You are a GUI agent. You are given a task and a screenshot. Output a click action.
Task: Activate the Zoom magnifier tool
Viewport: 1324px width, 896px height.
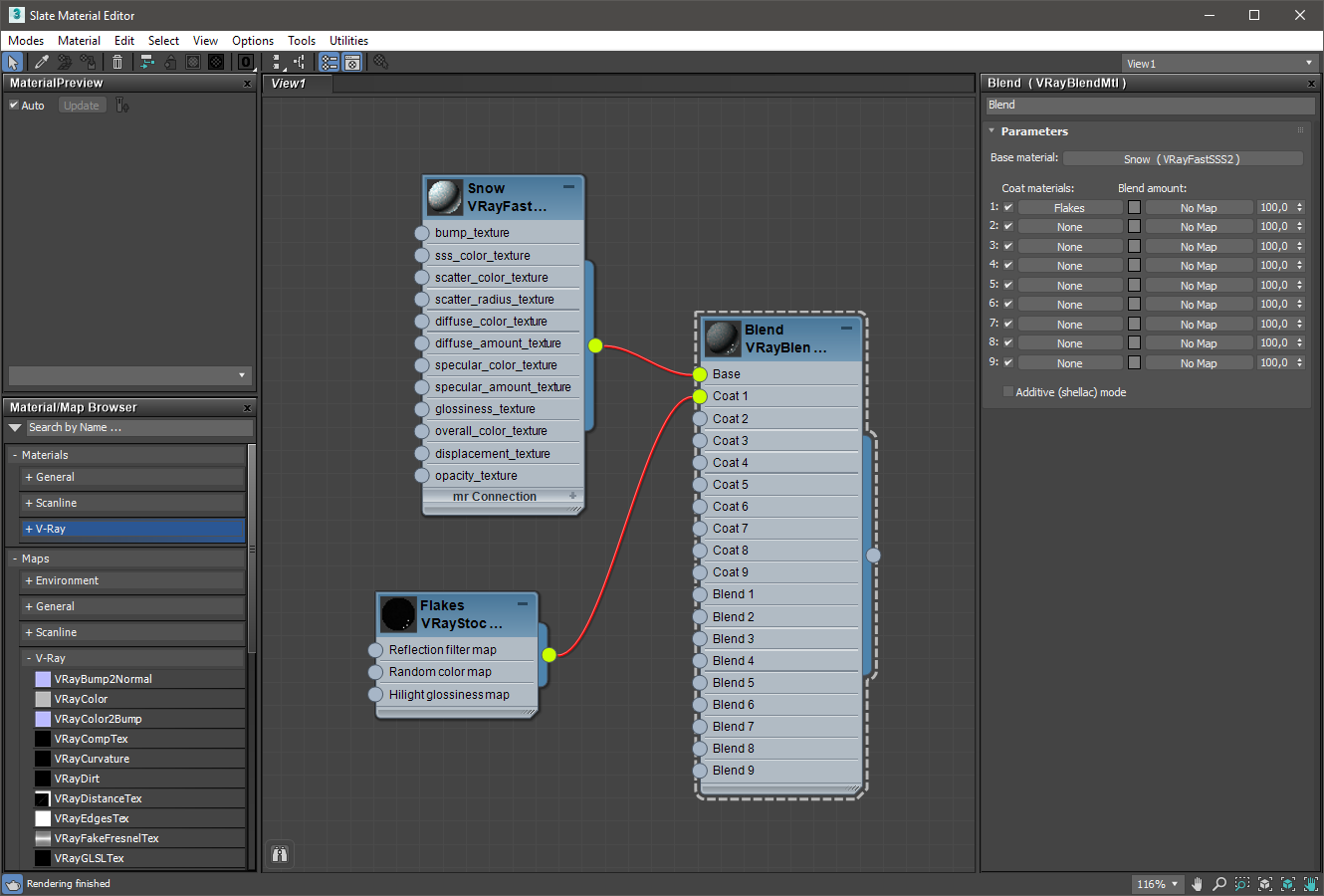click(x=1218, y=884)
